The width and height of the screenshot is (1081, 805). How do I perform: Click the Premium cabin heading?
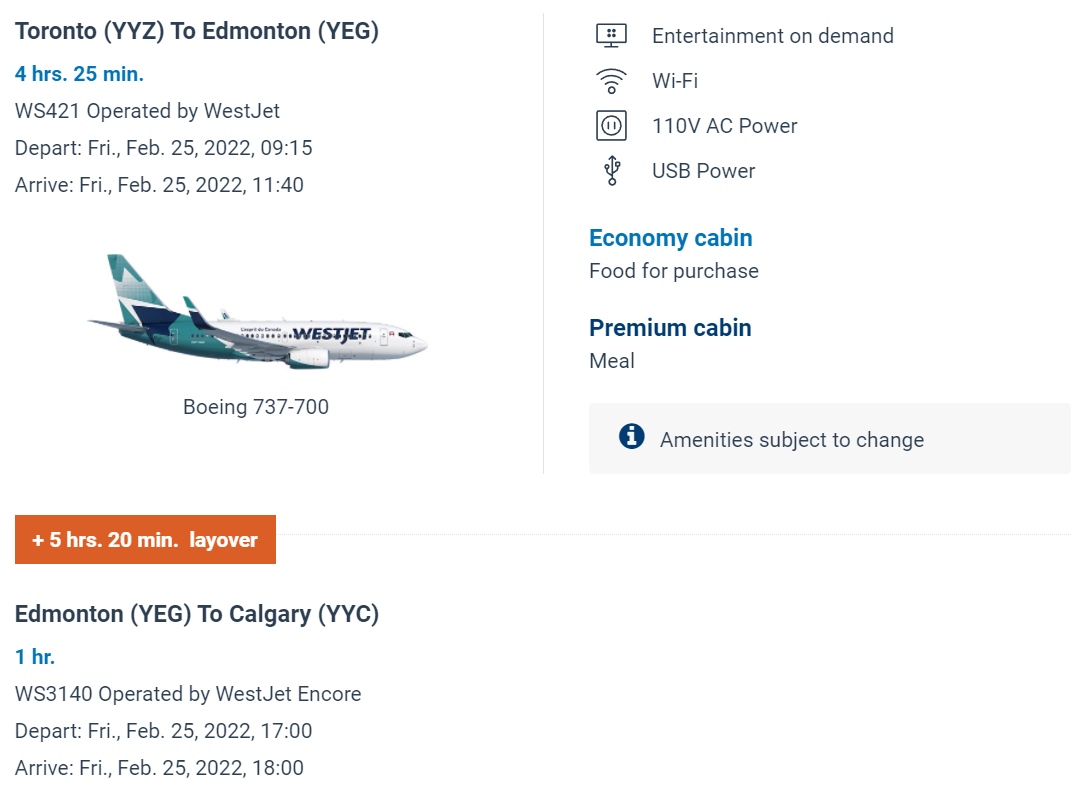pos(670,328)
